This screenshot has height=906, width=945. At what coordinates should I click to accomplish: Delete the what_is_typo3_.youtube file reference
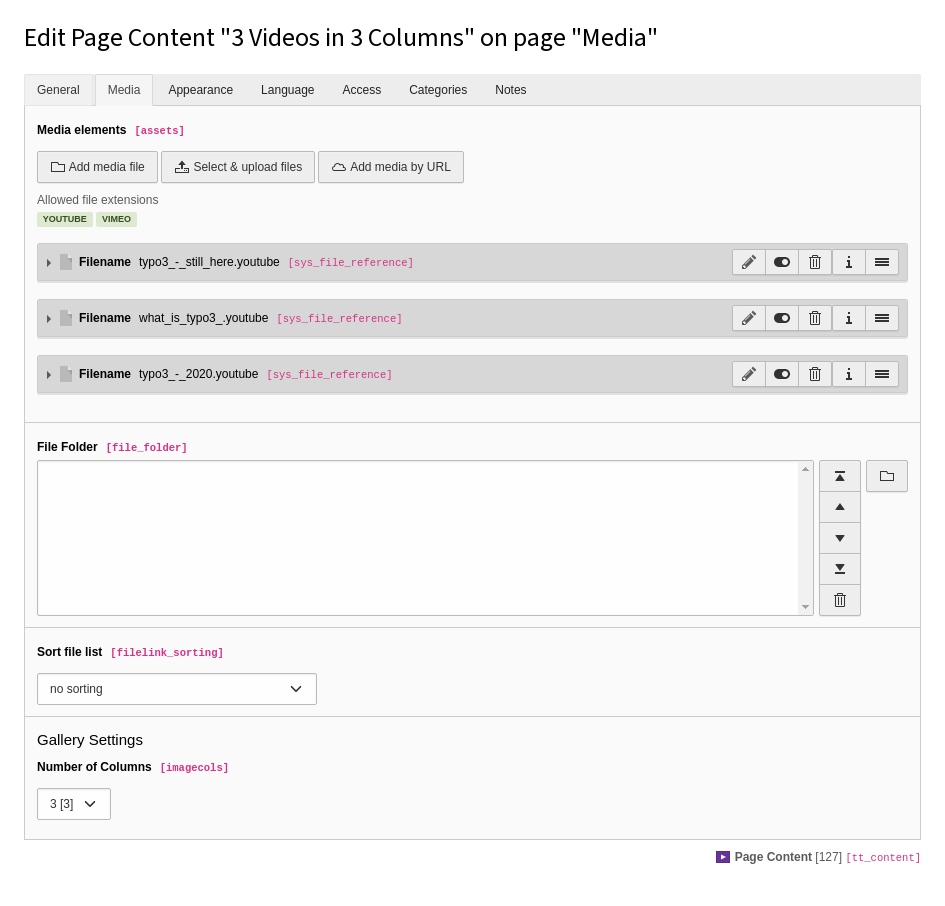[x=815, y=318]
